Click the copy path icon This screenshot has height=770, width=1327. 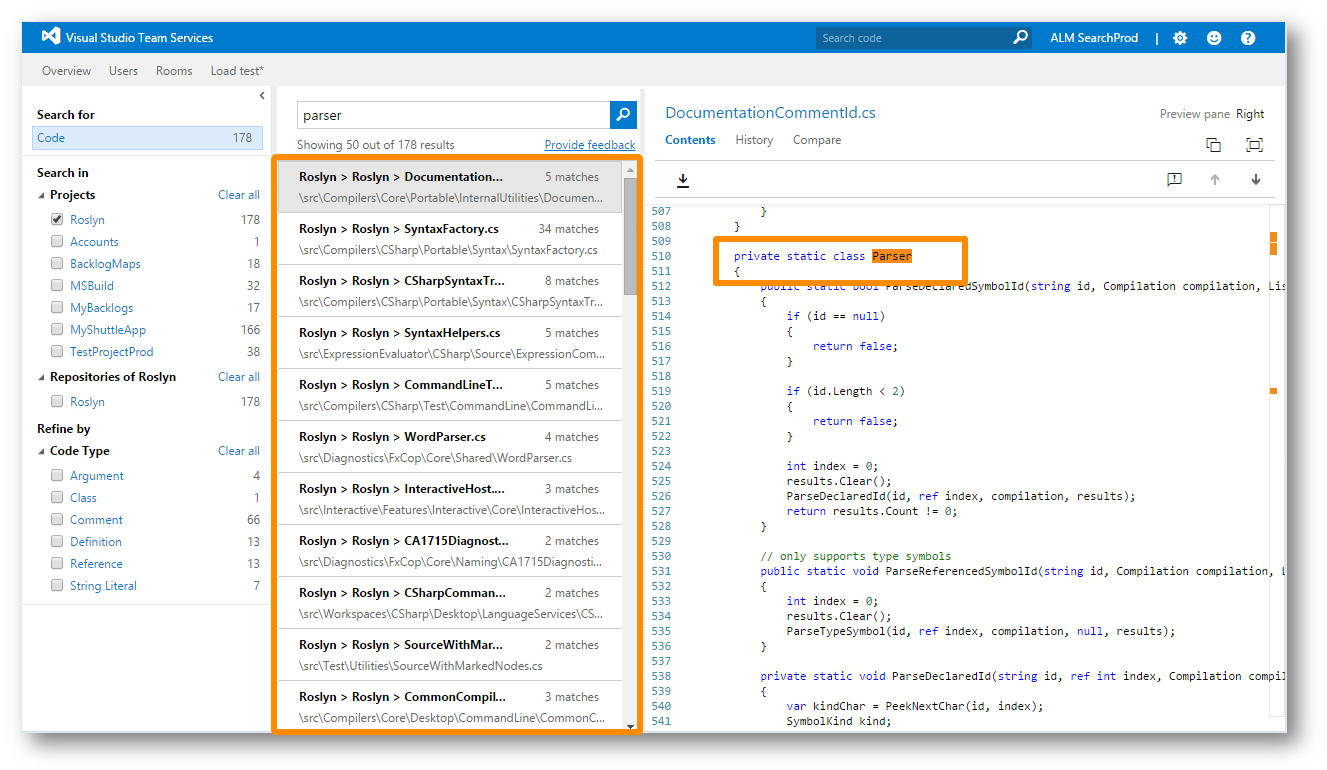pyautogui.click(x=1213, y=145)
